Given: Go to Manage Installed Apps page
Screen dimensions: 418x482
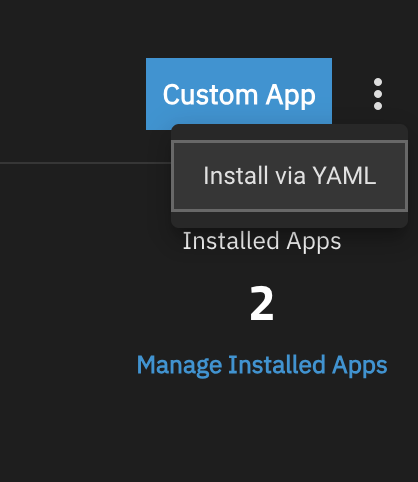Looking at the screenshot, I should point(262,365).
